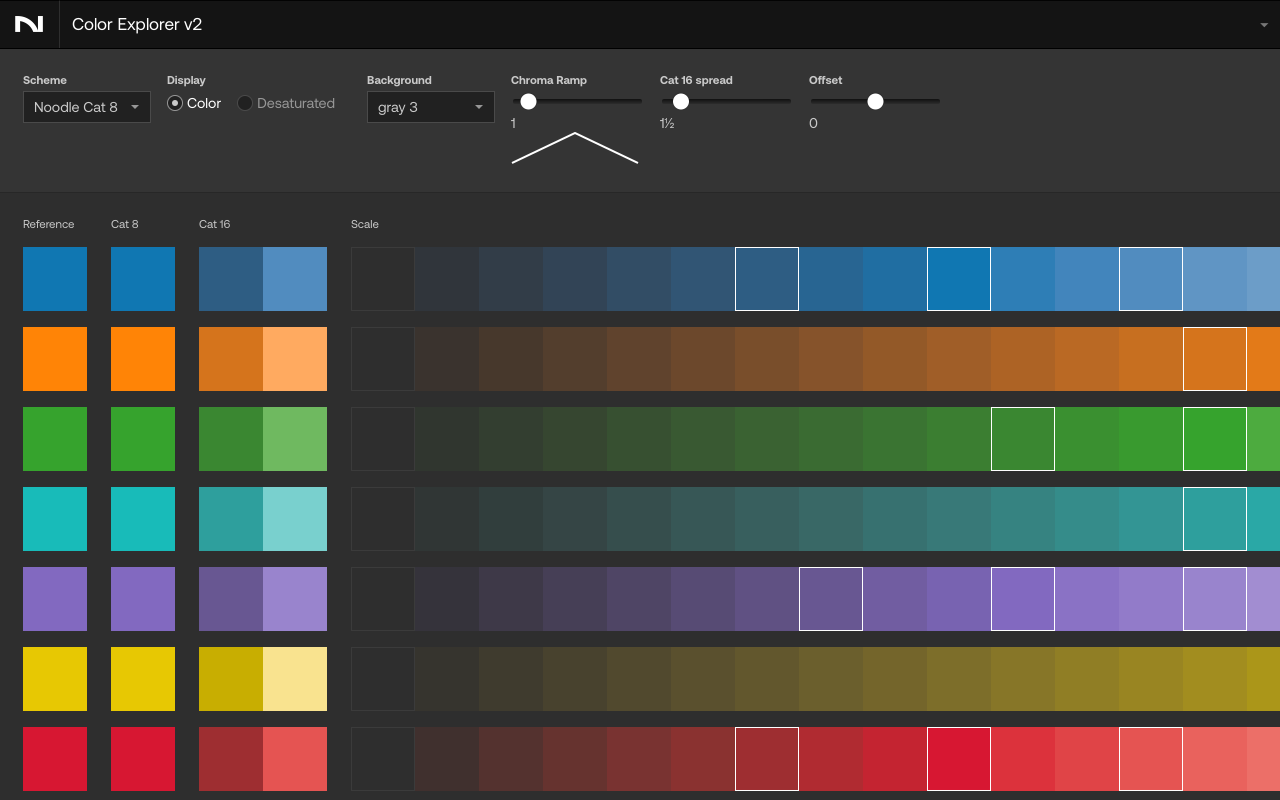
Task: Click the first outlined cell in red scale
Action: click(767, 759)
